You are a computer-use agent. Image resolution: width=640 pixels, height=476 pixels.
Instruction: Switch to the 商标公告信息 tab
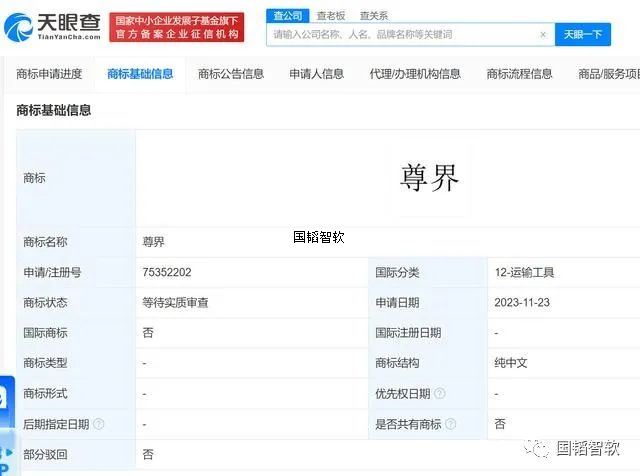[231, 74]
